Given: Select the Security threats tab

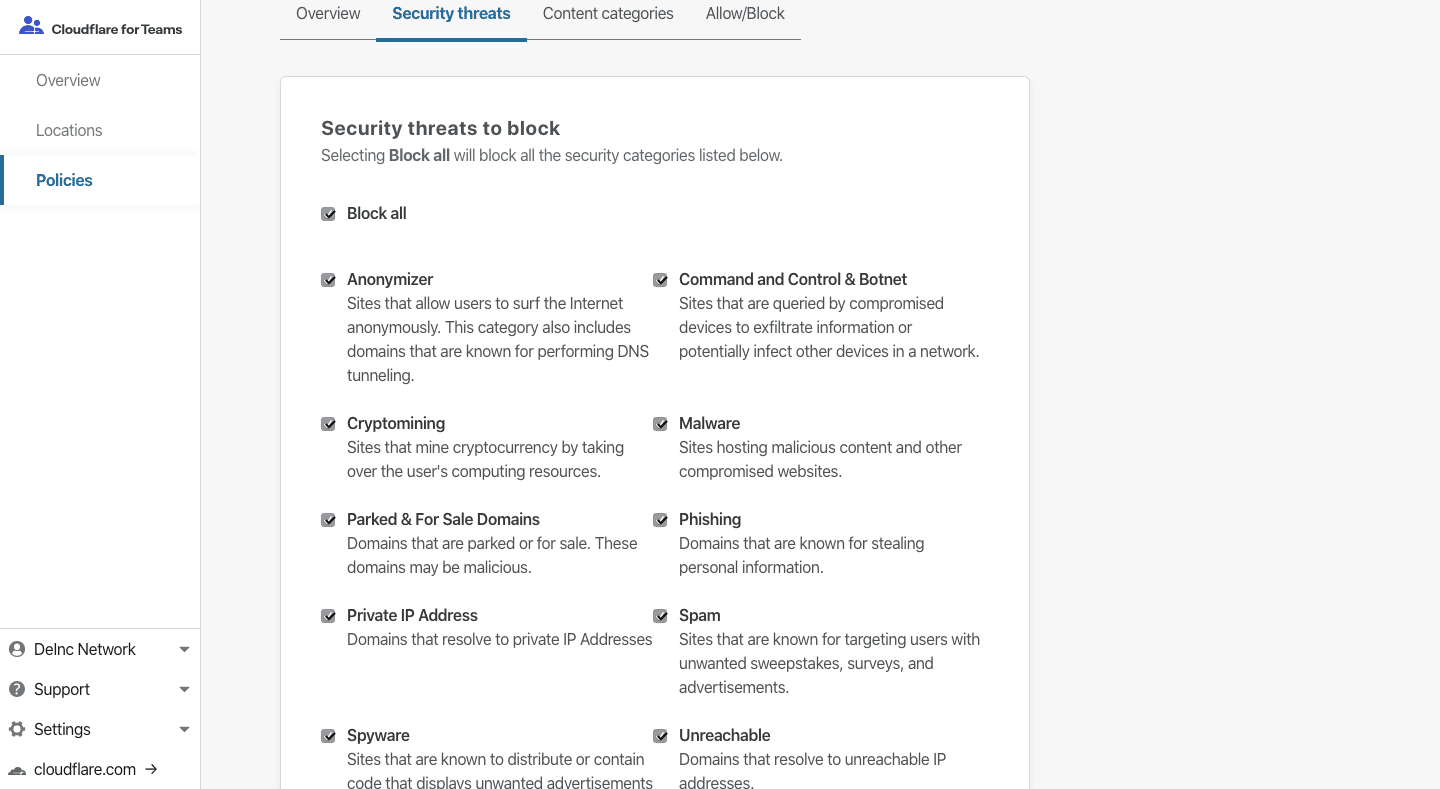Looking at the screenshot, I should click(x=451, y=14).
